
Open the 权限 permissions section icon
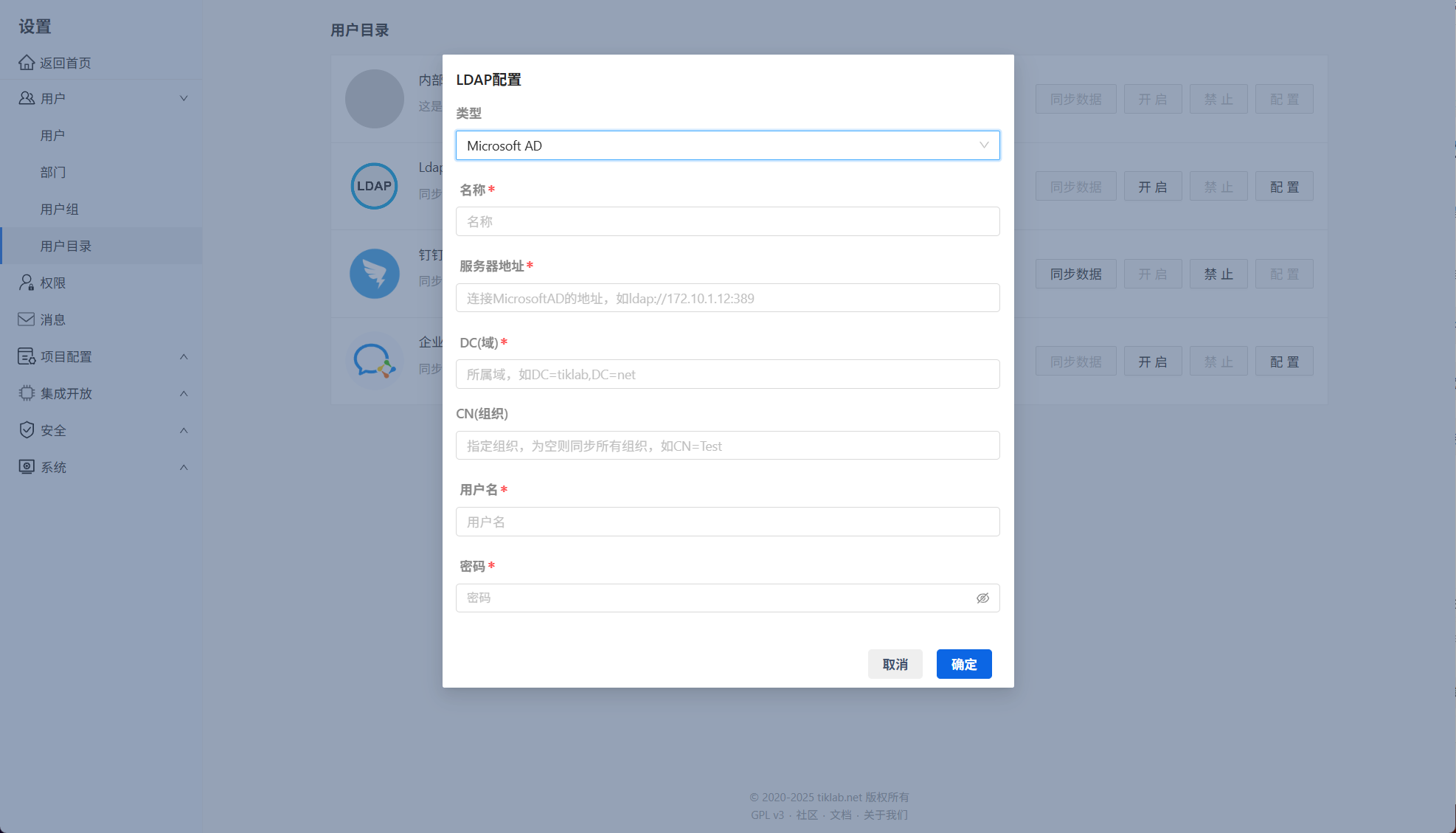click(x=26, y=283)
